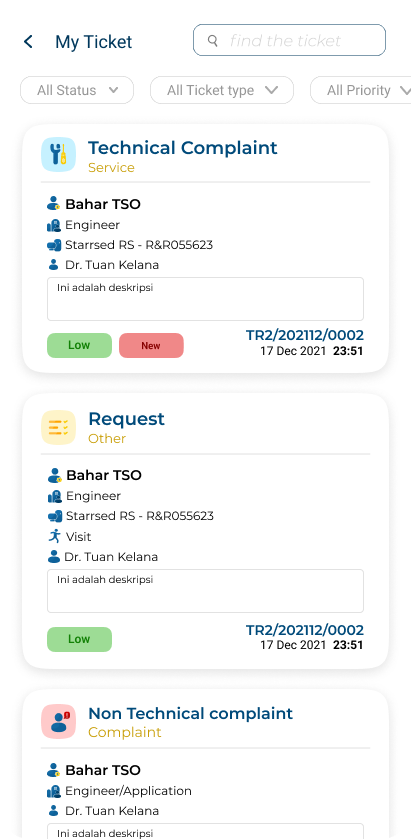Screen dimensions: 411x839
Task: Open ticket number in Technical Complaint card
Action: [x=305, y=335]
